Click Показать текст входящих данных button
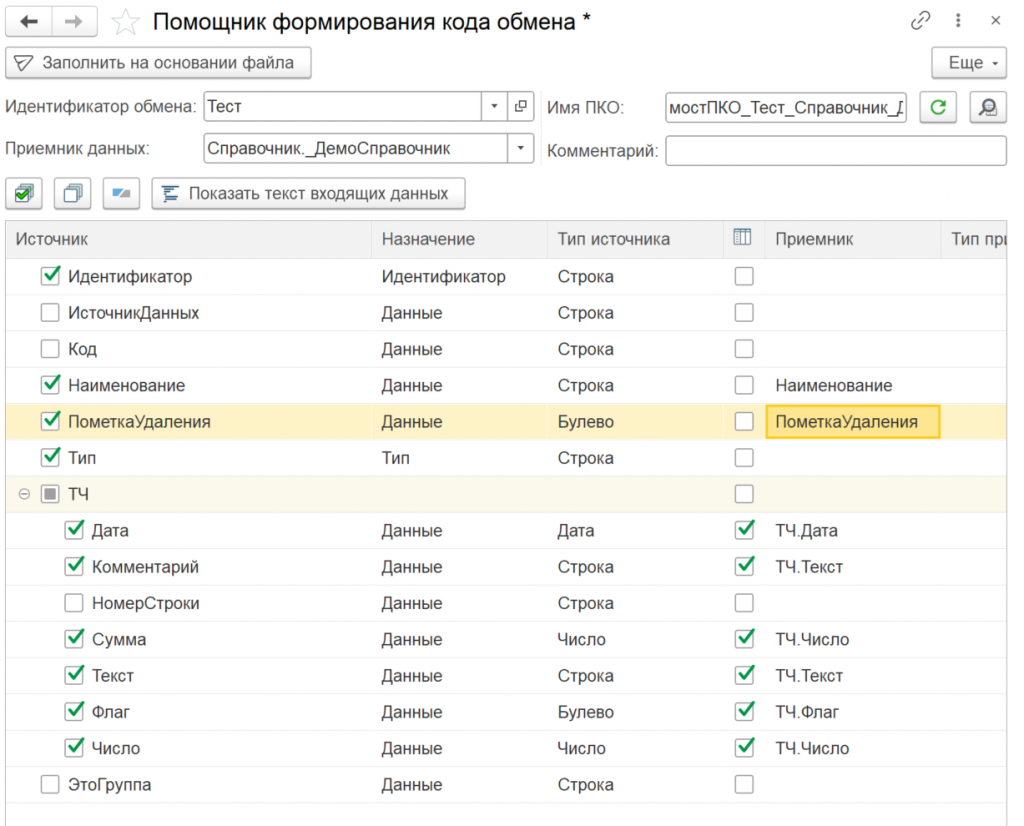The image size is (1024, 826). [x=308, y=193]
